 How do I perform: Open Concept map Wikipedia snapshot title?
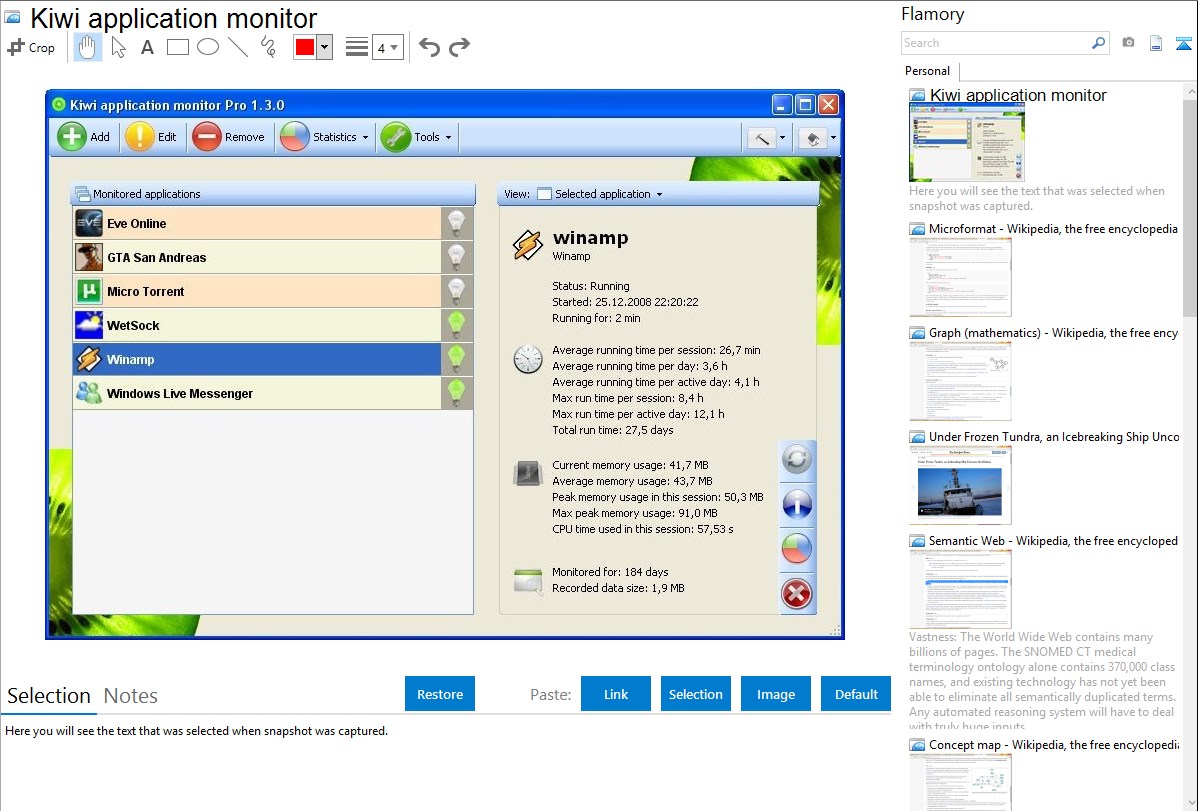click(x=1054, y=745)
